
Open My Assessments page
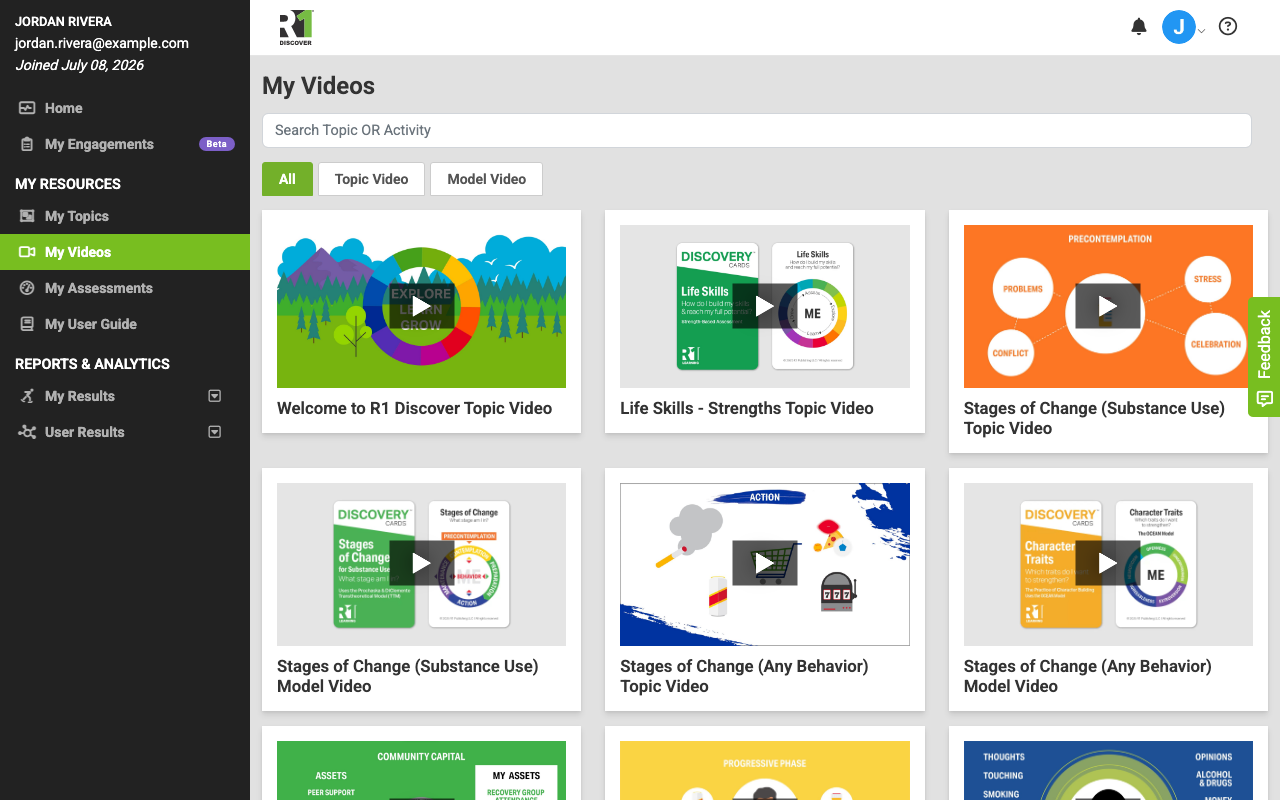pos(99,288)
